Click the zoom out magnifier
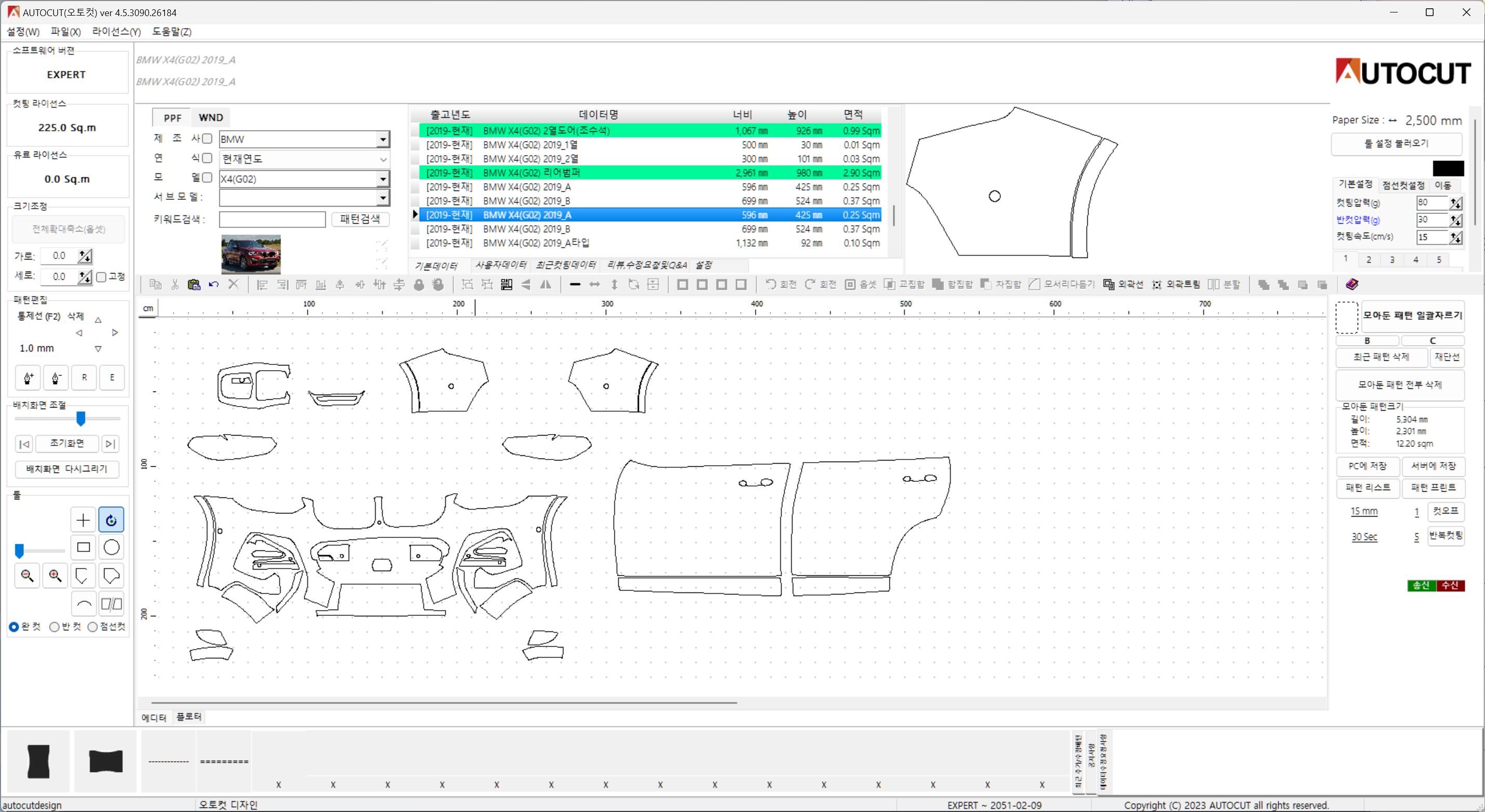 27,575
